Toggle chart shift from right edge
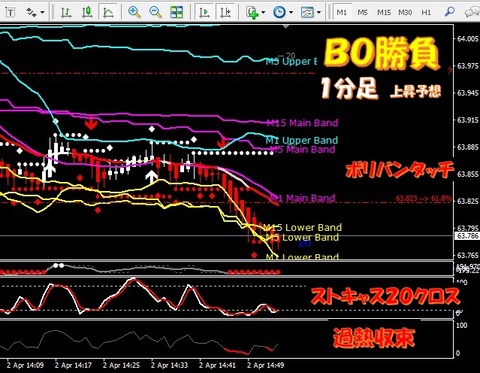 pos(225,13)
